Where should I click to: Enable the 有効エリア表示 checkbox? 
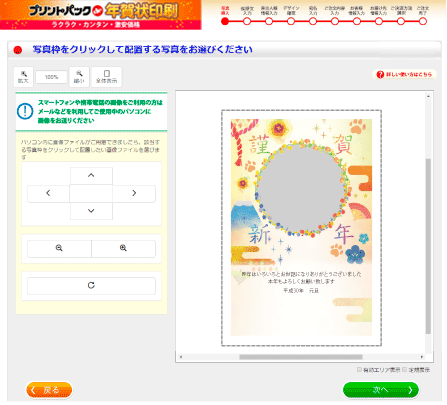pyautogui.click(x=359, y=369)
